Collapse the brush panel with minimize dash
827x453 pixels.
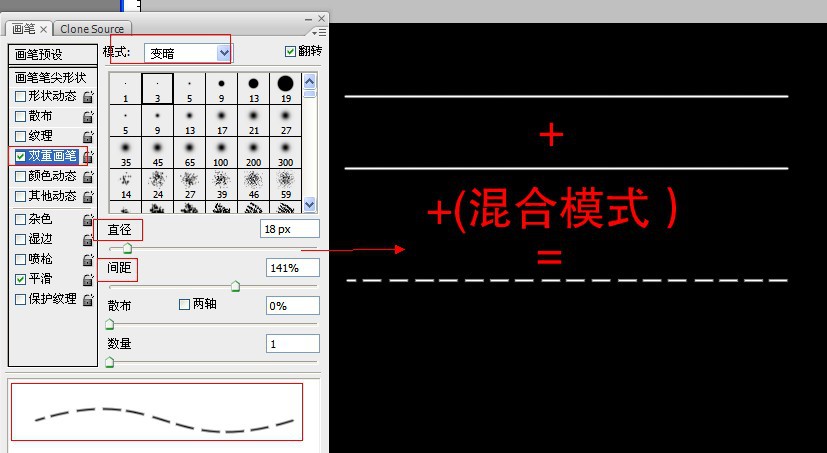click(309, 20)
